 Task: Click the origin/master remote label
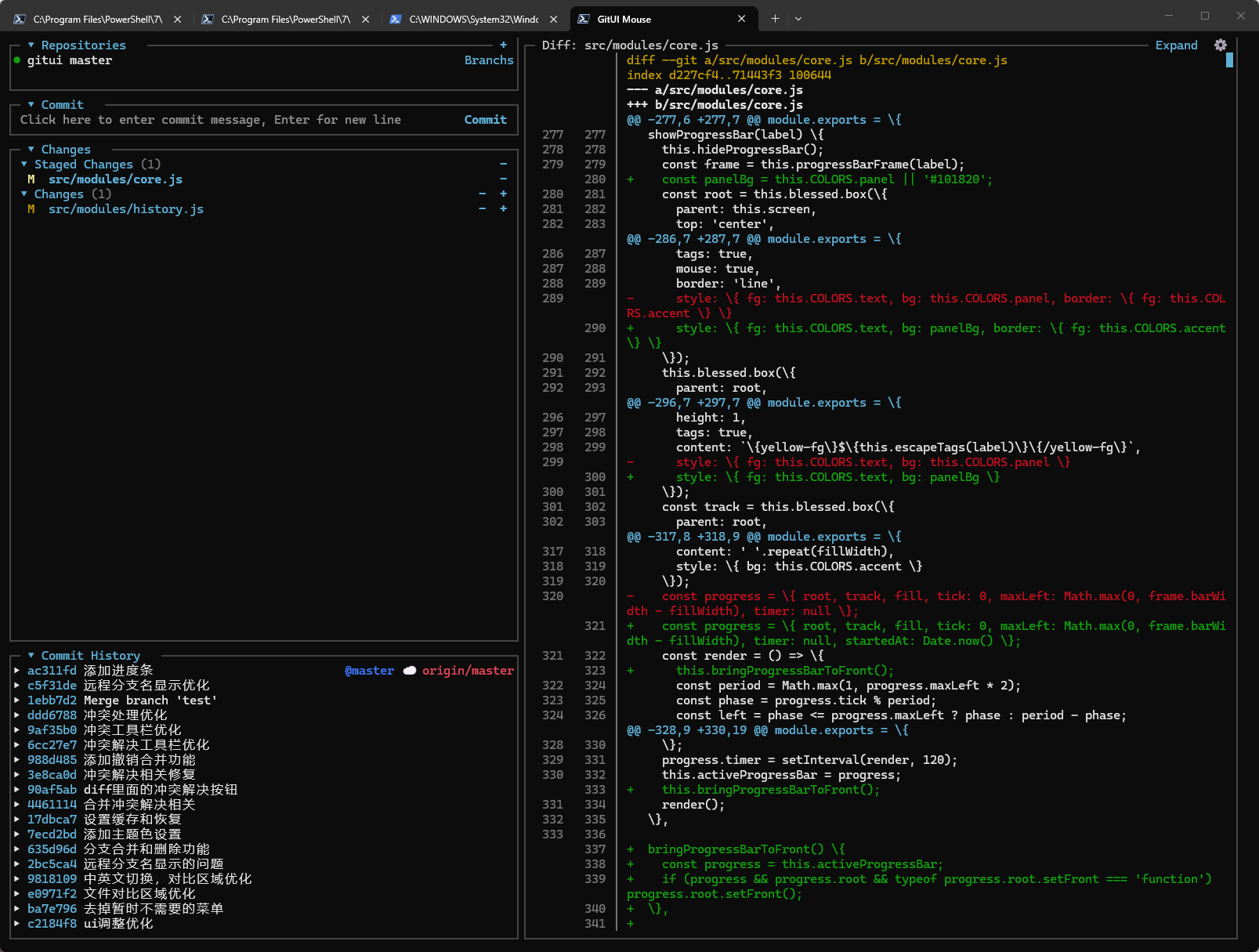pyautogui.click(x=468, y=671)
